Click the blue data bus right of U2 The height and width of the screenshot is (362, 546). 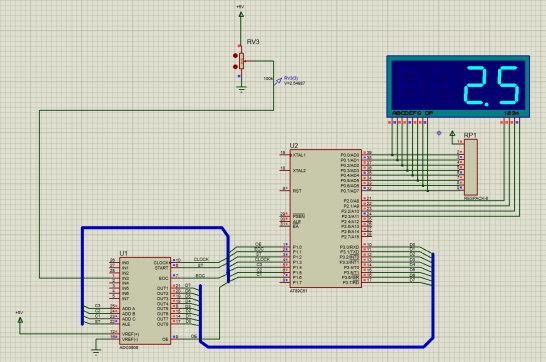[433, 296]
